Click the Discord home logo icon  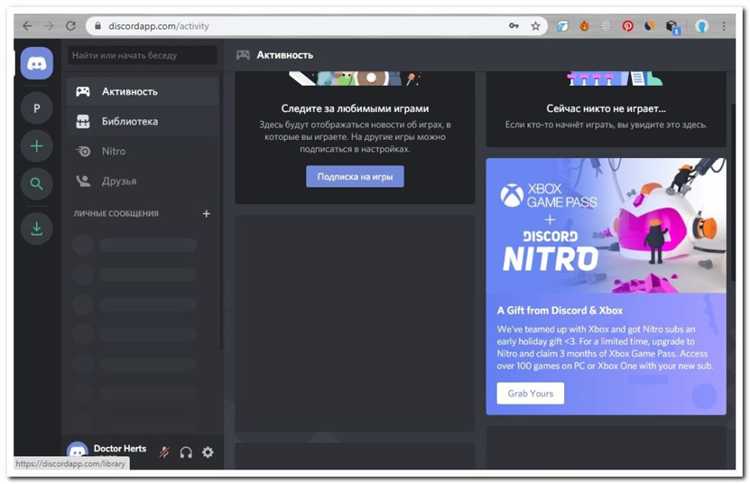37,63
